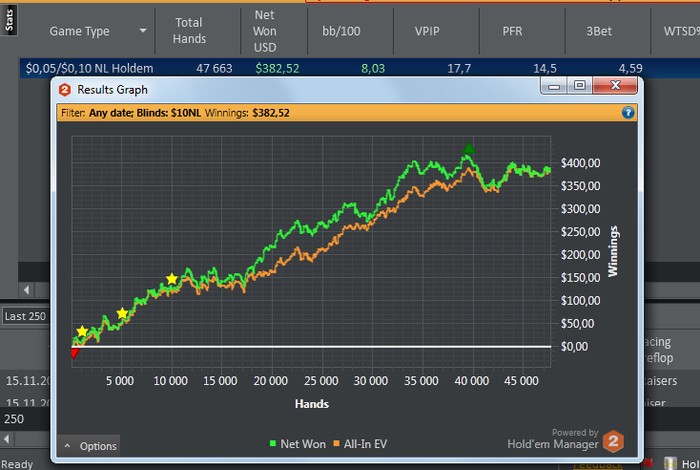The width and height of the screenshot is (700, 470).
Task: Click the 8,03 bb/100 value
Action: click(373, 68)
